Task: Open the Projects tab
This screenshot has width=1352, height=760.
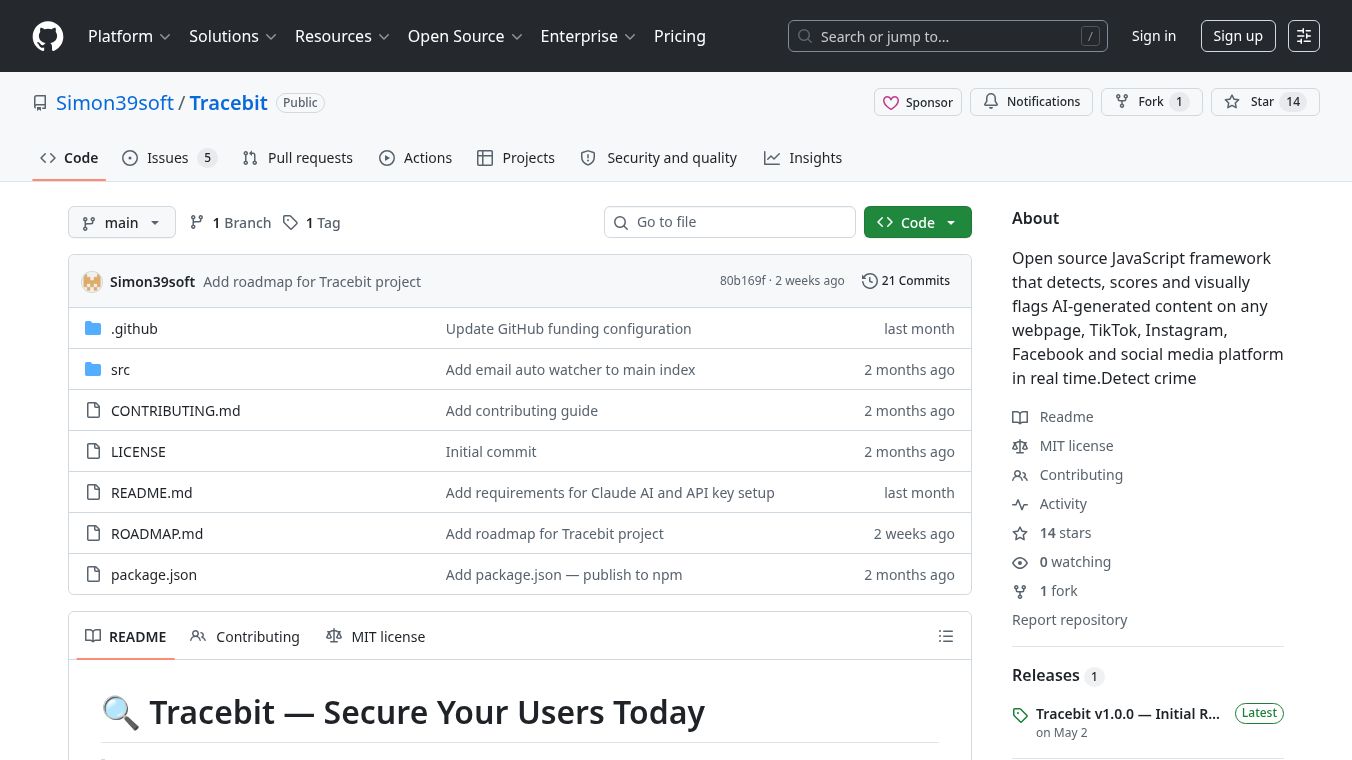Action: pyautogui.click(x=516, y=158)
